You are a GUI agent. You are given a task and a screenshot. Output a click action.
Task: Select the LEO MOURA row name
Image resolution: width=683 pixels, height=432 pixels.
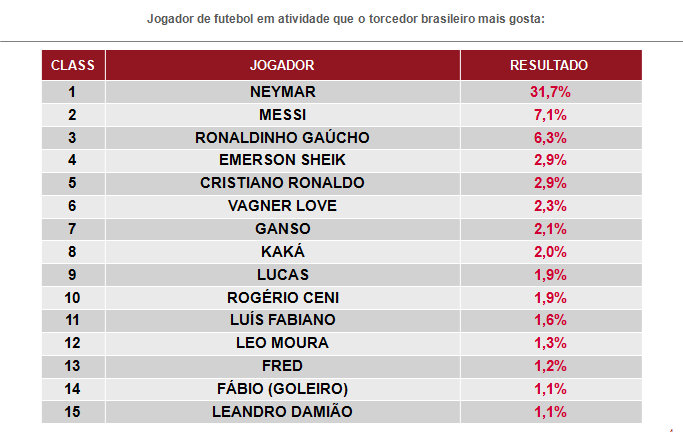282,343
